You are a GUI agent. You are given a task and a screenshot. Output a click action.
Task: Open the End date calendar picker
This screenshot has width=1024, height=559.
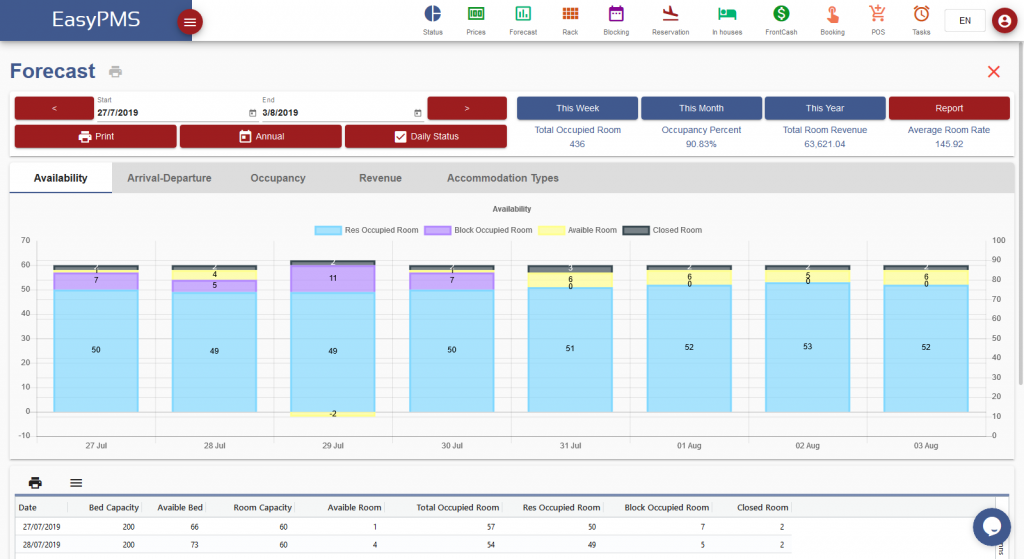tap(417, 113)
